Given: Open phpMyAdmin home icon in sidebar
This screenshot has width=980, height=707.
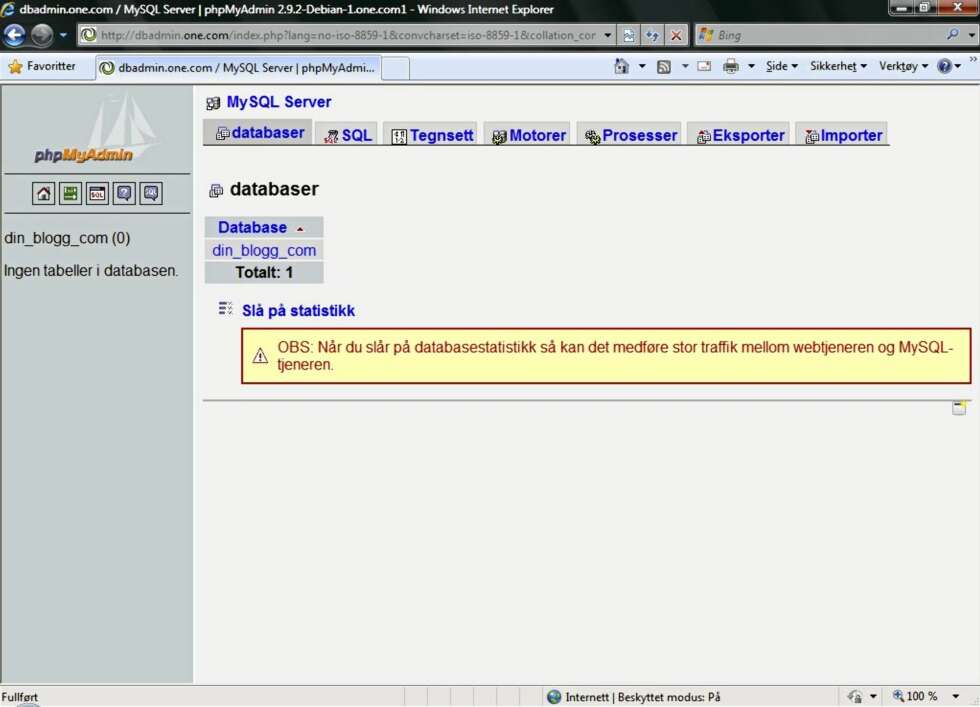Looking at the screenshot, I should click(x=43, y=193).
